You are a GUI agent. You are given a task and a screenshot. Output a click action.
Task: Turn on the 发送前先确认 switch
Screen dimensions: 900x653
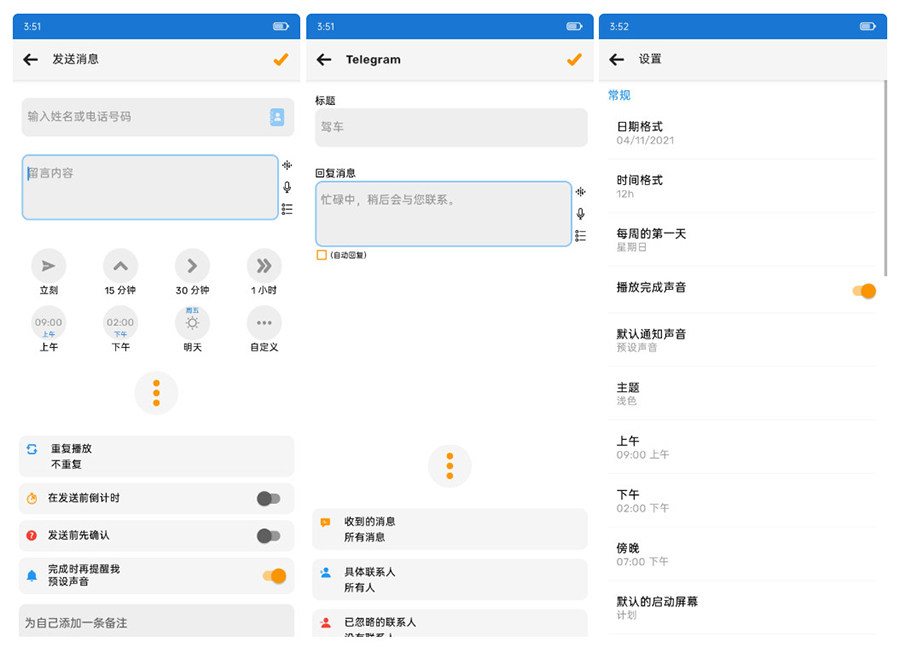tap(268, 536)
